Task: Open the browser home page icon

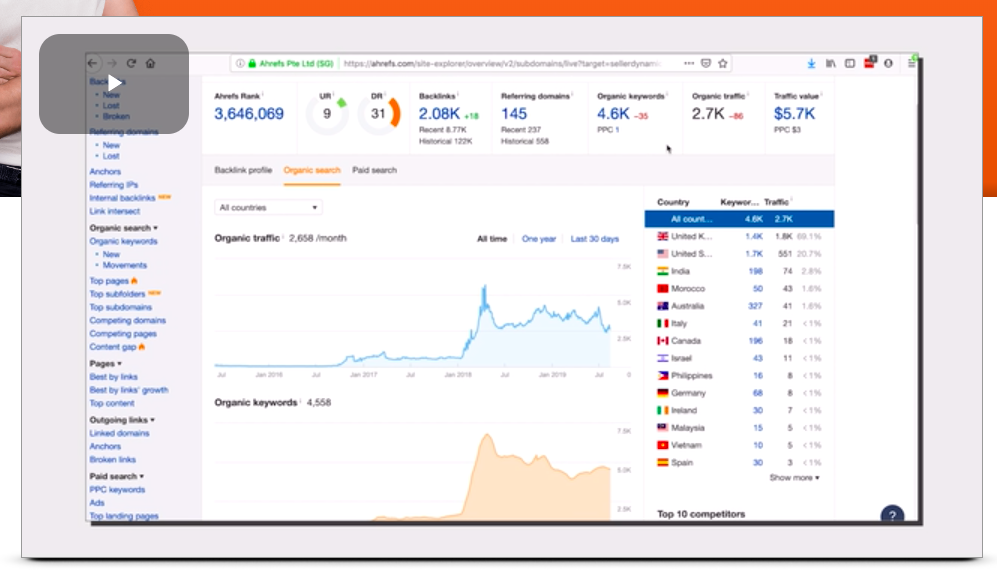Action: coord(150,63)
